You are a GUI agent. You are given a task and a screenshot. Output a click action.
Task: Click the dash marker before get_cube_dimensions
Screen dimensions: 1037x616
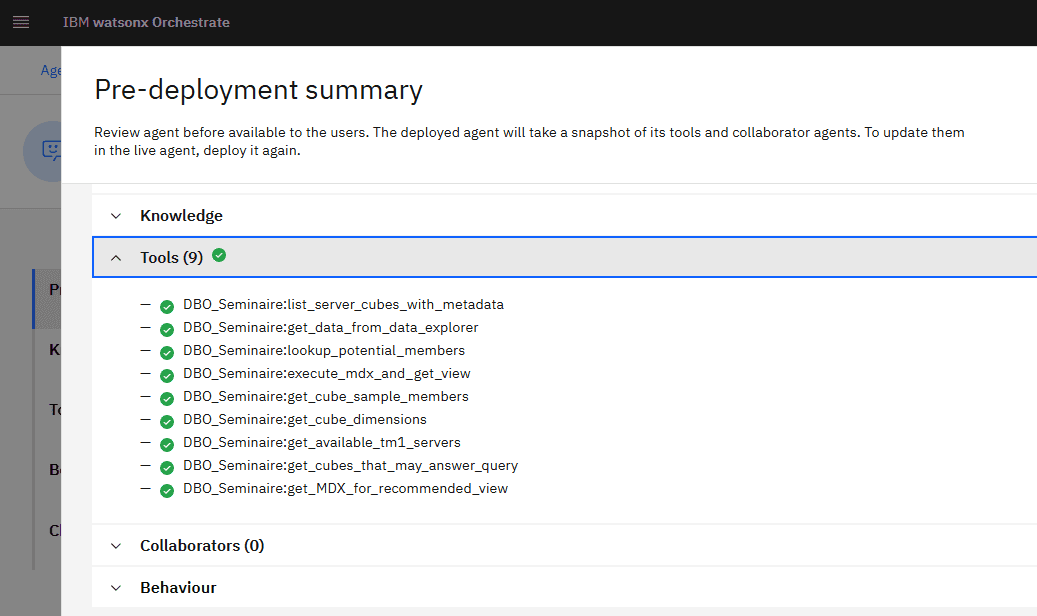145,420
